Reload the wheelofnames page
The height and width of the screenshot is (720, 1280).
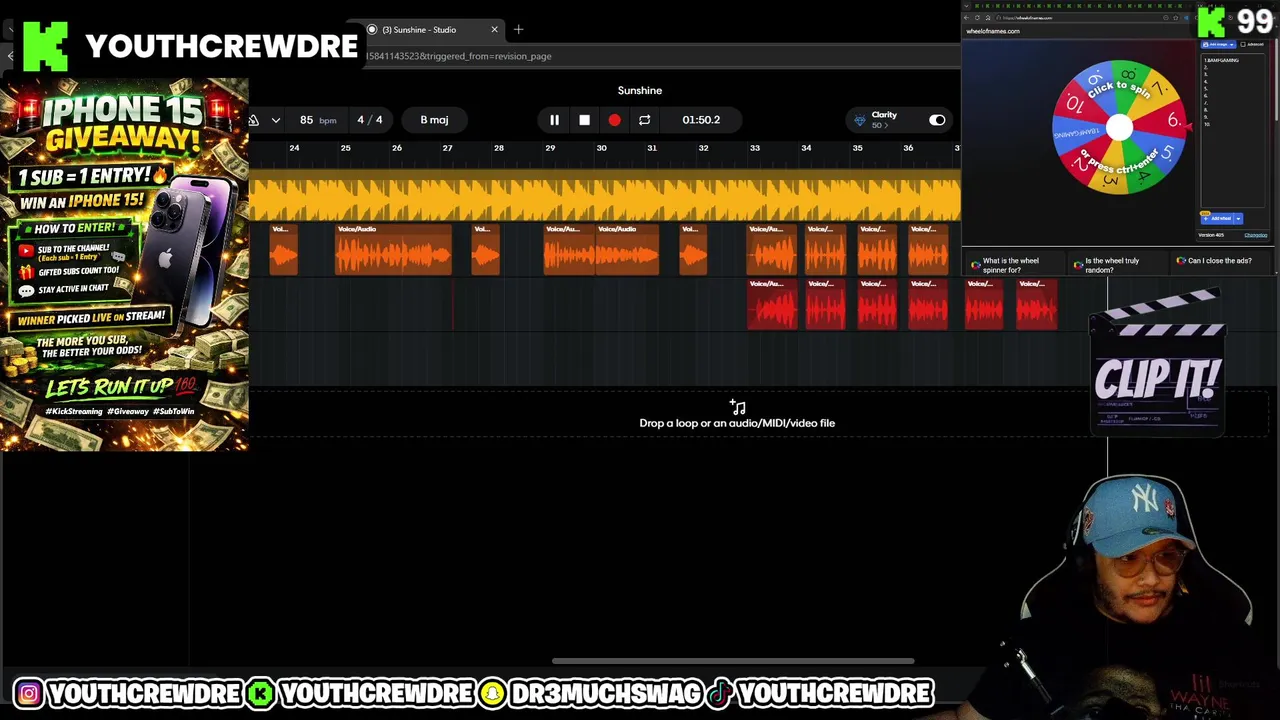[977, 18]
